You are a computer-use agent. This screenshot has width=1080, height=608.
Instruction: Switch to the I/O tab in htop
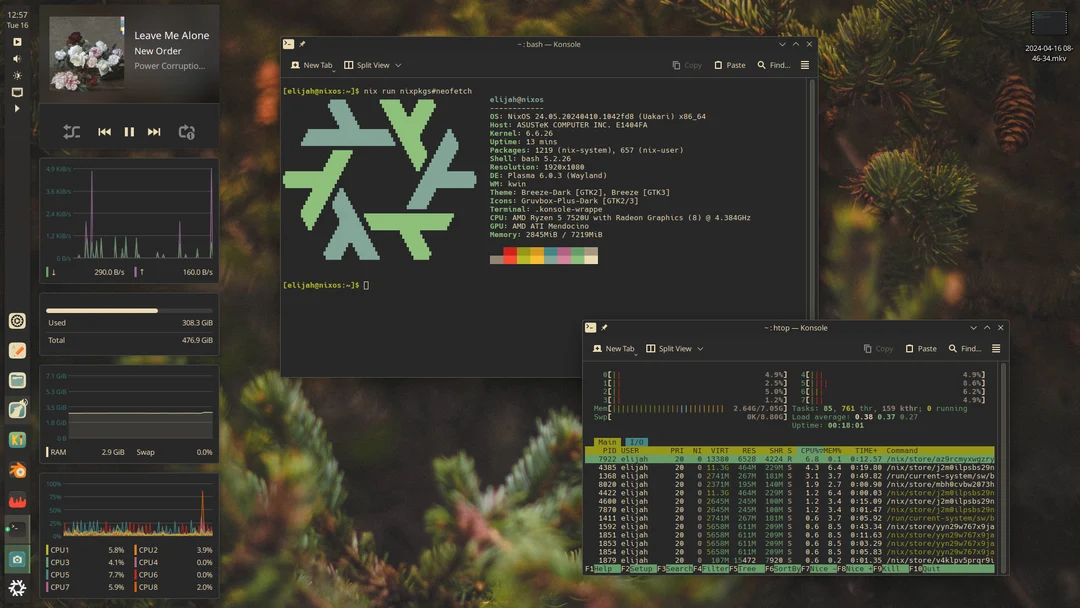(x=637, y=440)
